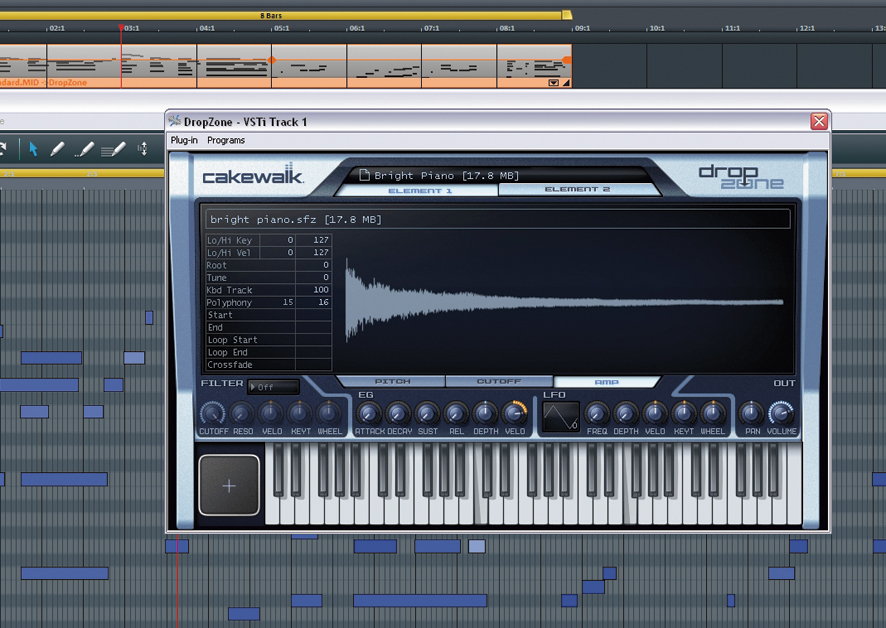
Task: Click the filter Keyt knob
Action: point(299,414)
